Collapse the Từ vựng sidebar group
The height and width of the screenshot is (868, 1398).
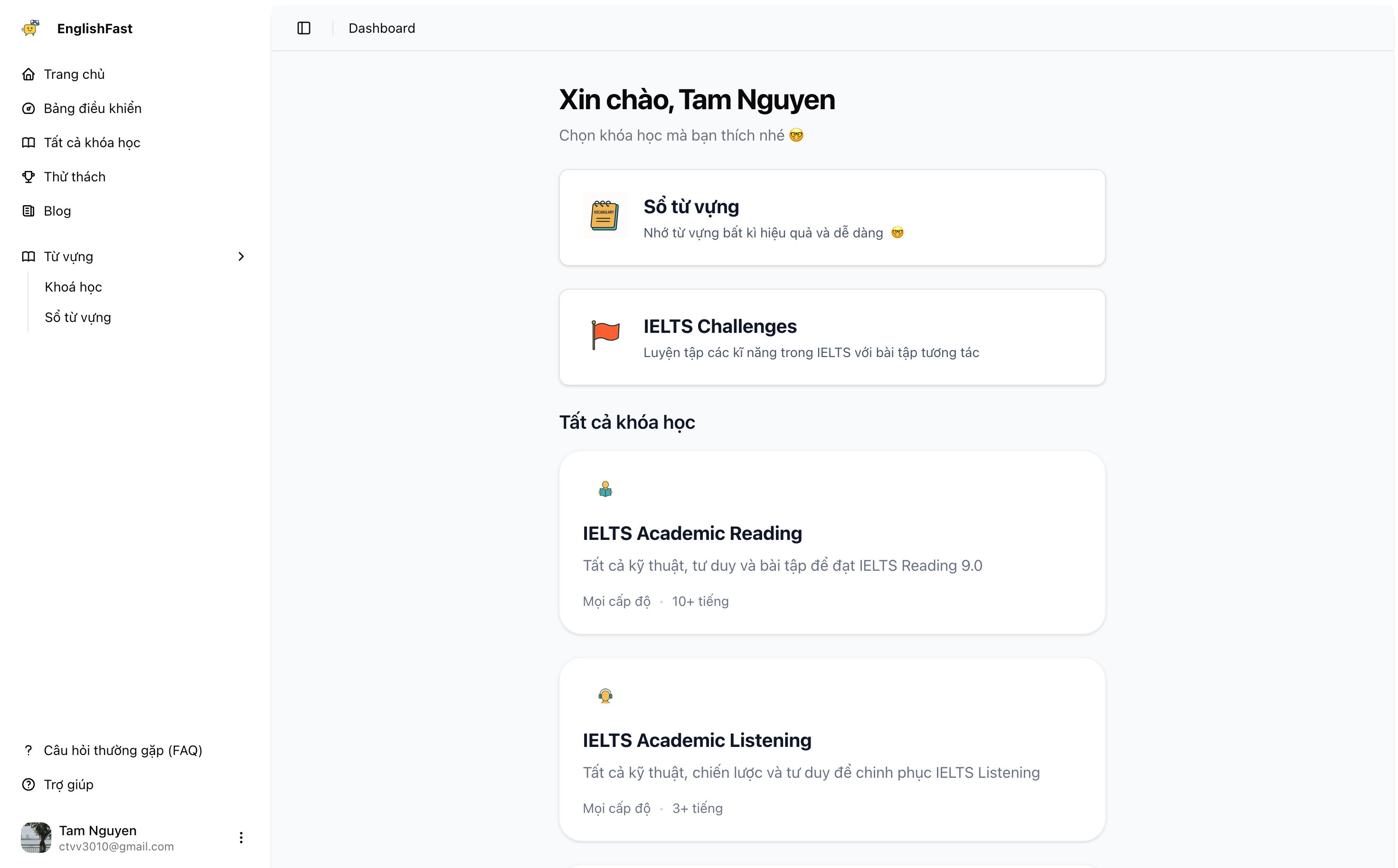69,256
